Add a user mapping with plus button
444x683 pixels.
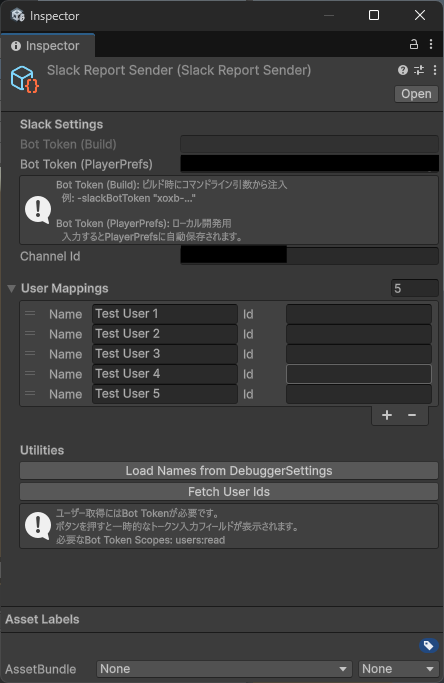coord(387,415)
